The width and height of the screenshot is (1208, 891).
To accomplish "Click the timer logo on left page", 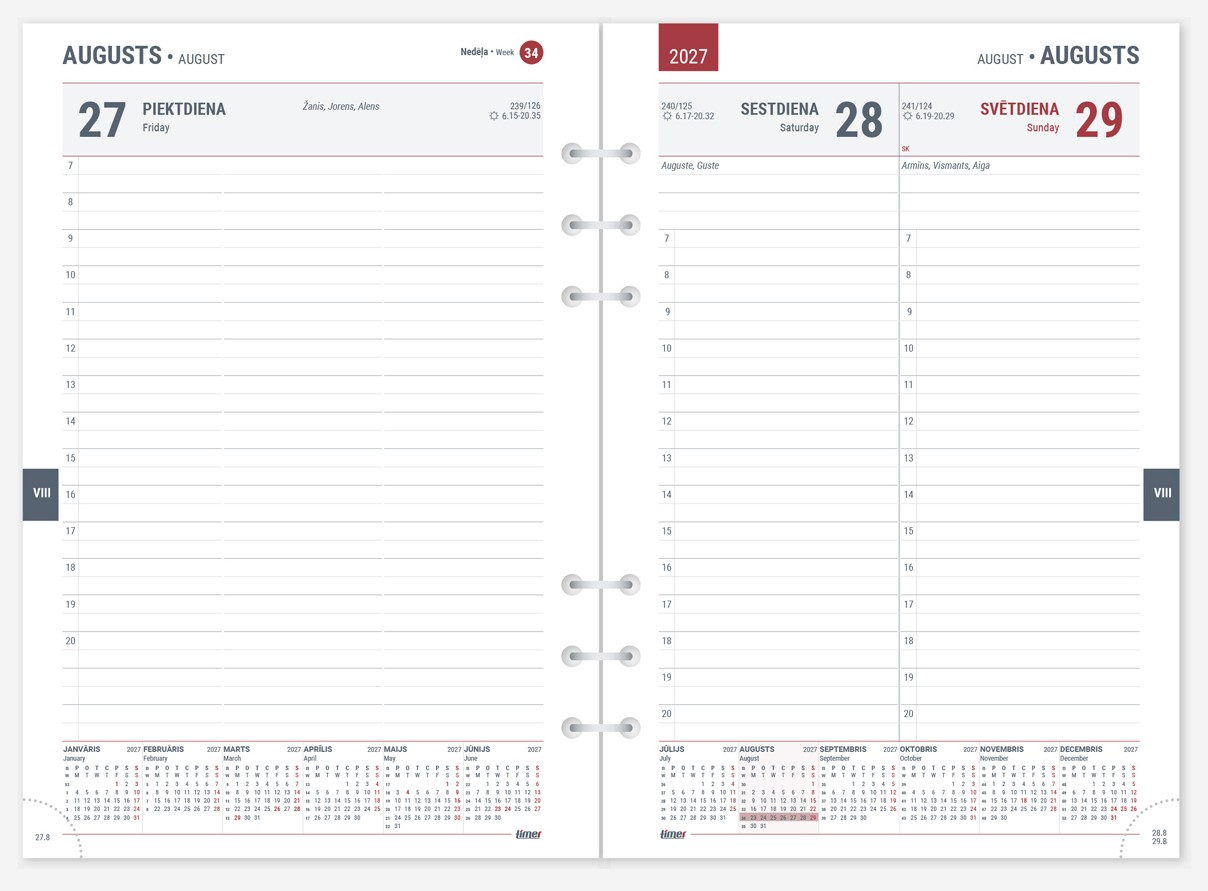I will tap(528, 834).
